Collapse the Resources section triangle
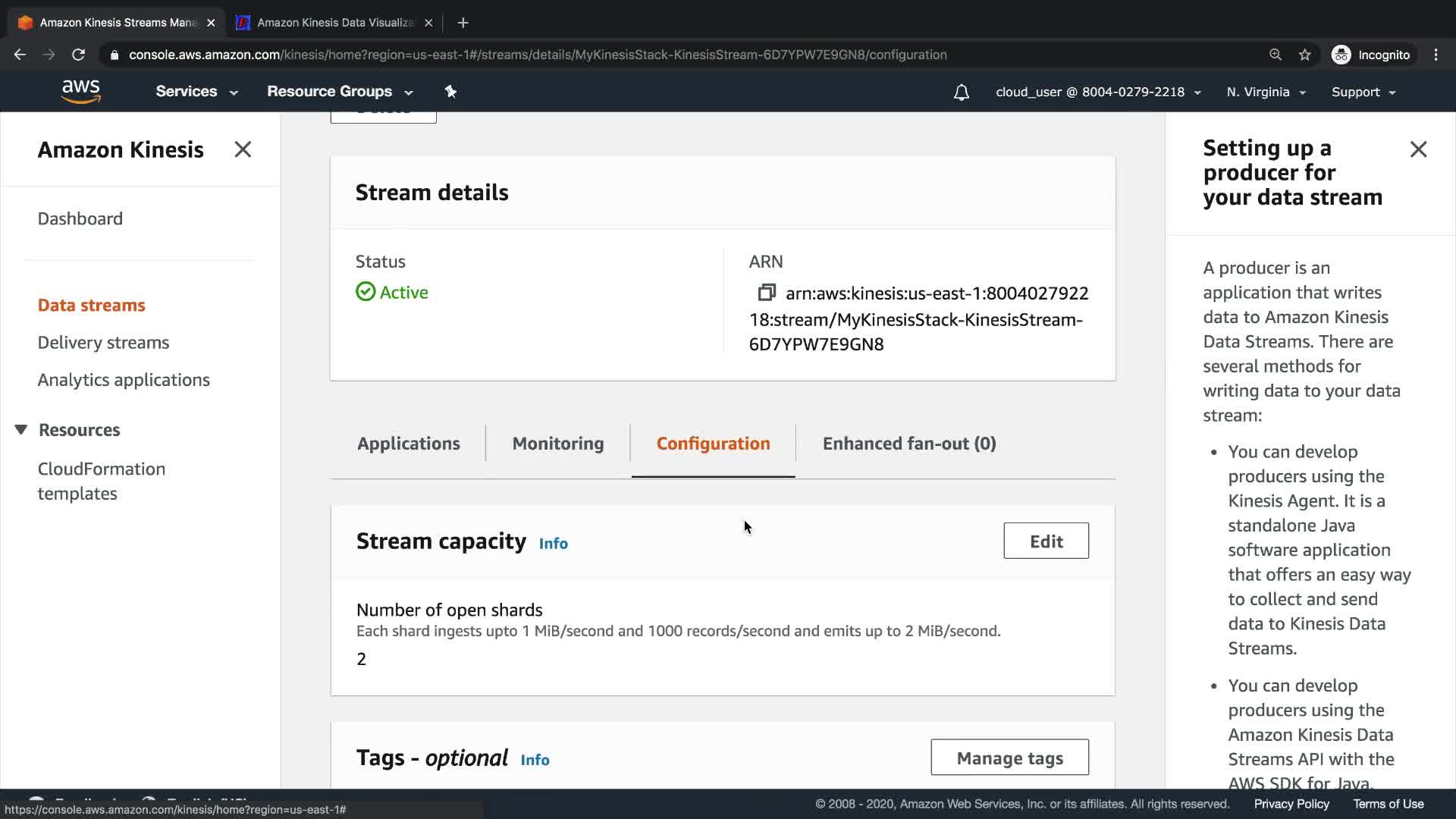This screenshot has width=1456, height=819. (x=21, y=430)
